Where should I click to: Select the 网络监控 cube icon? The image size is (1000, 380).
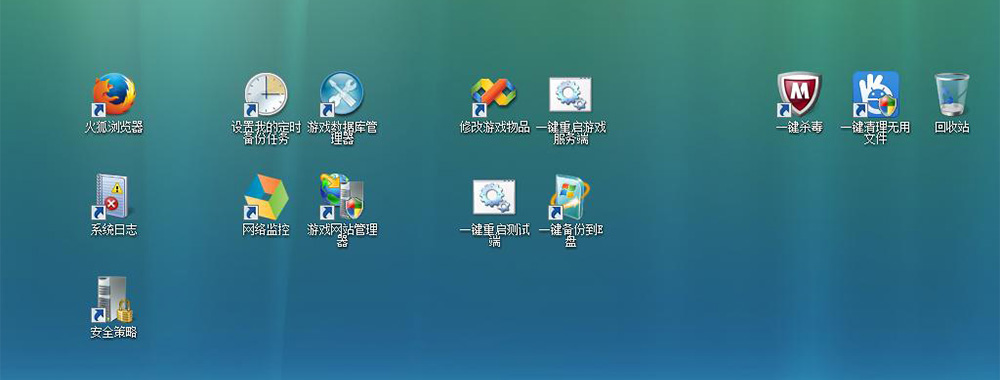click(266, 197)
